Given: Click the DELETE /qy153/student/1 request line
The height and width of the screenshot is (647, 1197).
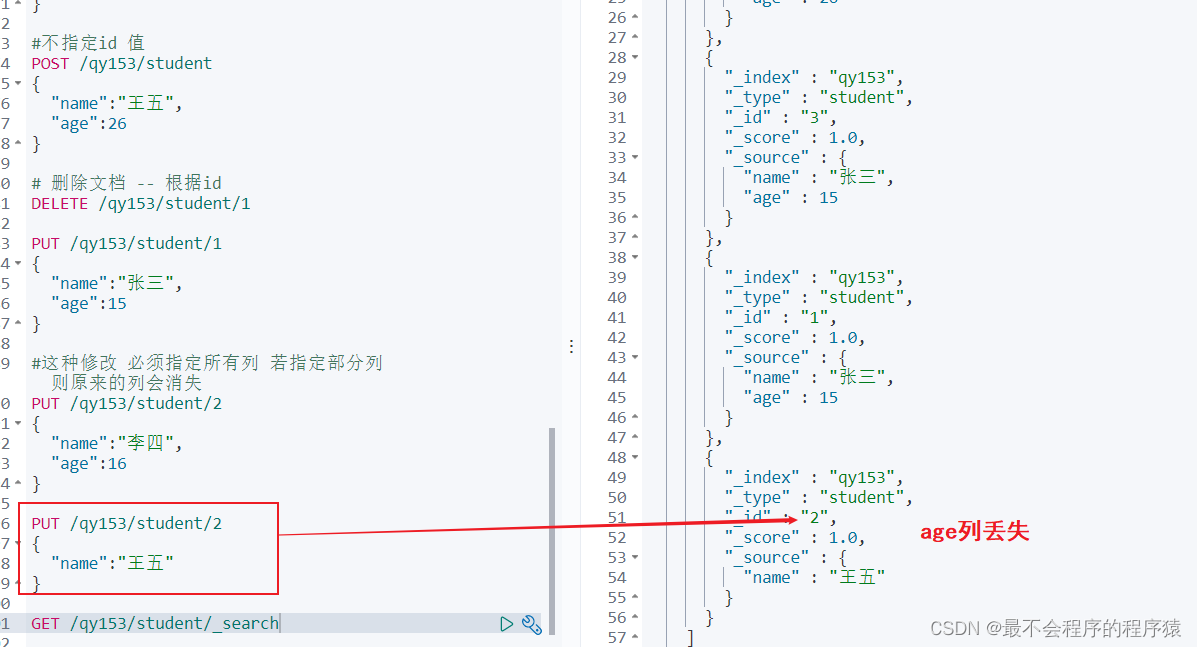Looking at the screenshot, I should click(140, 204).
